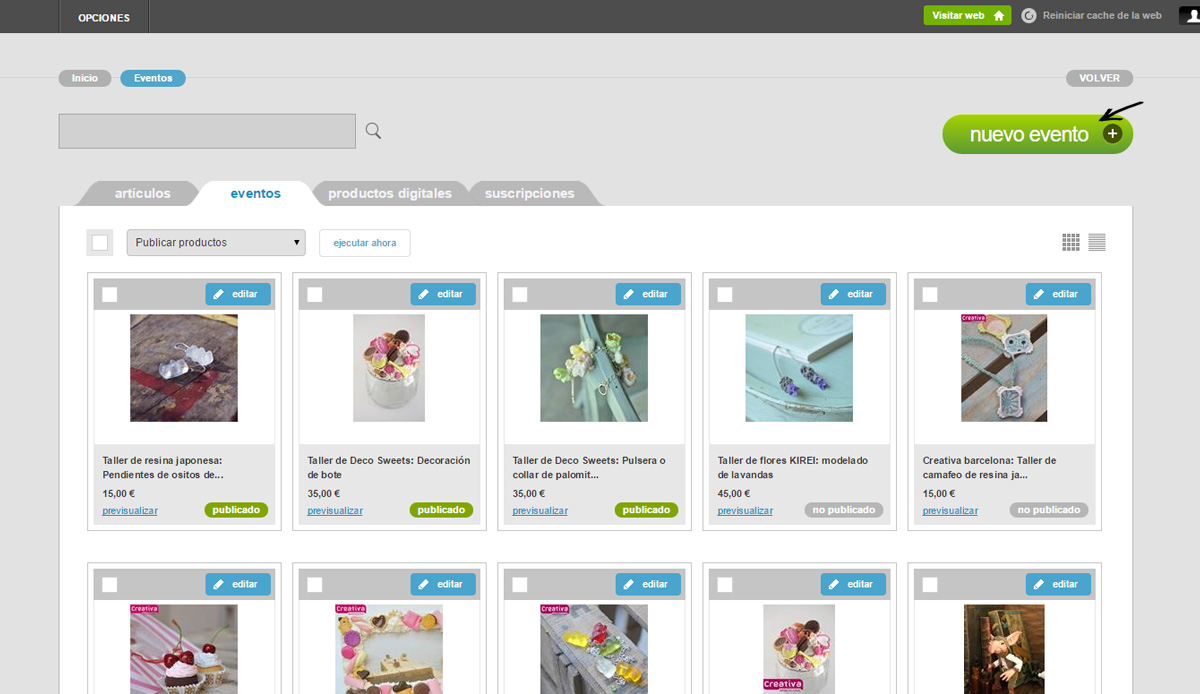
Task: Click editar on the Creativa barcelona card
Action: [1058, 294]
